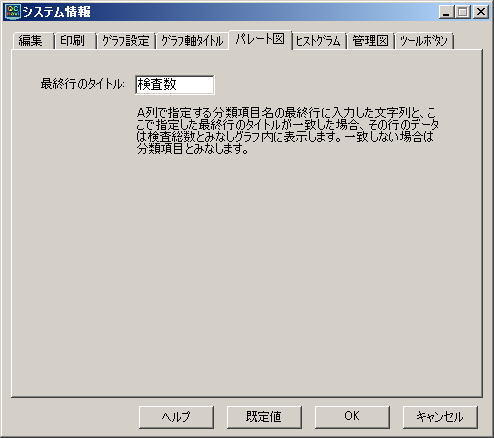
Task: Dismiss dialog with the キャンセル button
Action: (x=440, y=417)
